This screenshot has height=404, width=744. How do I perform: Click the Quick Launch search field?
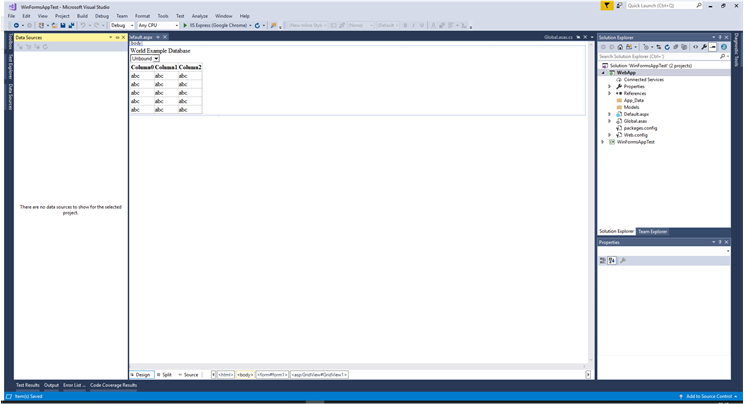tap(662, 5)
